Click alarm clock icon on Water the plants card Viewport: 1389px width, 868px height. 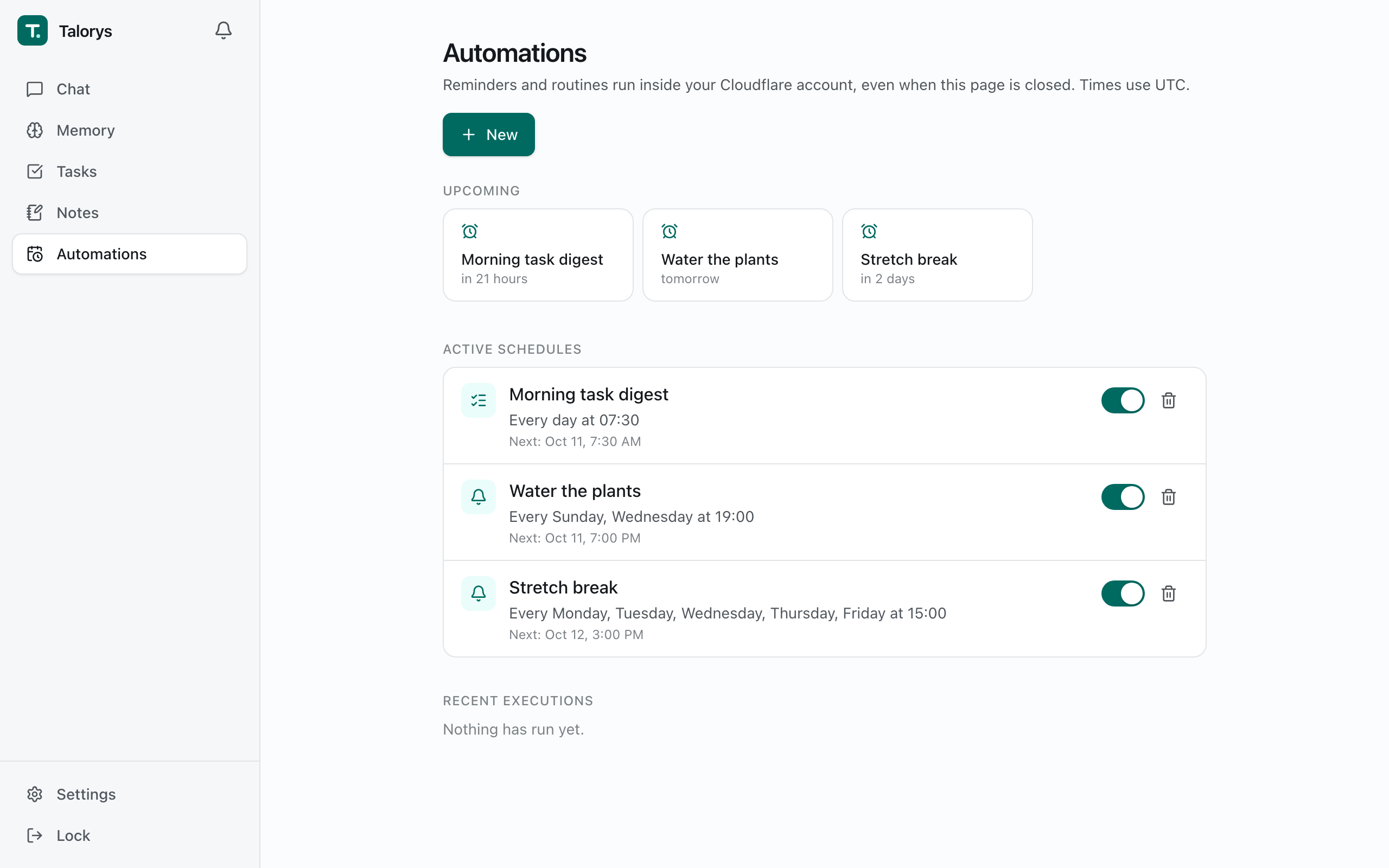670,231
